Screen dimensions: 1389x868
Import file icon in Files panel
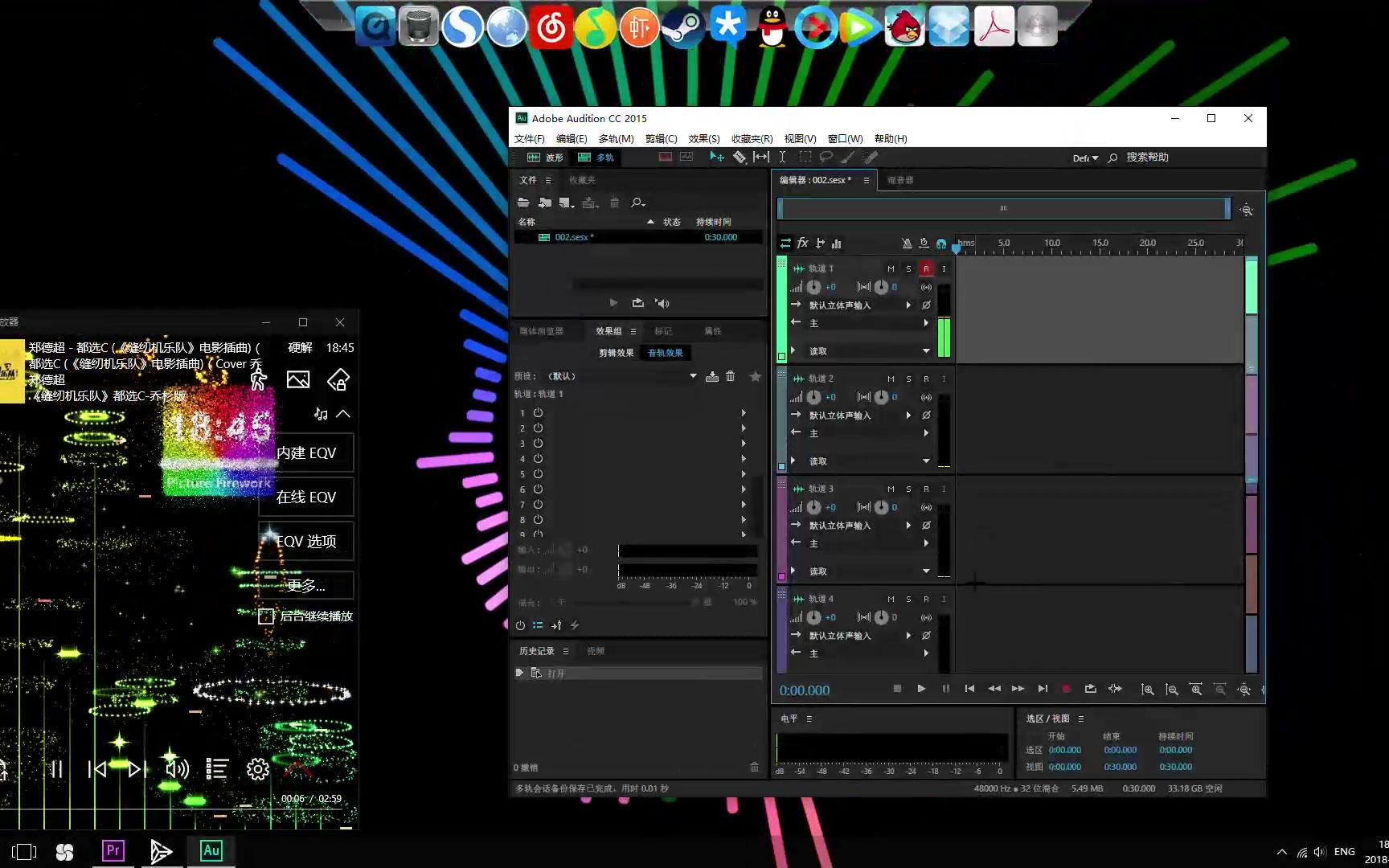(x=545, y=203)
